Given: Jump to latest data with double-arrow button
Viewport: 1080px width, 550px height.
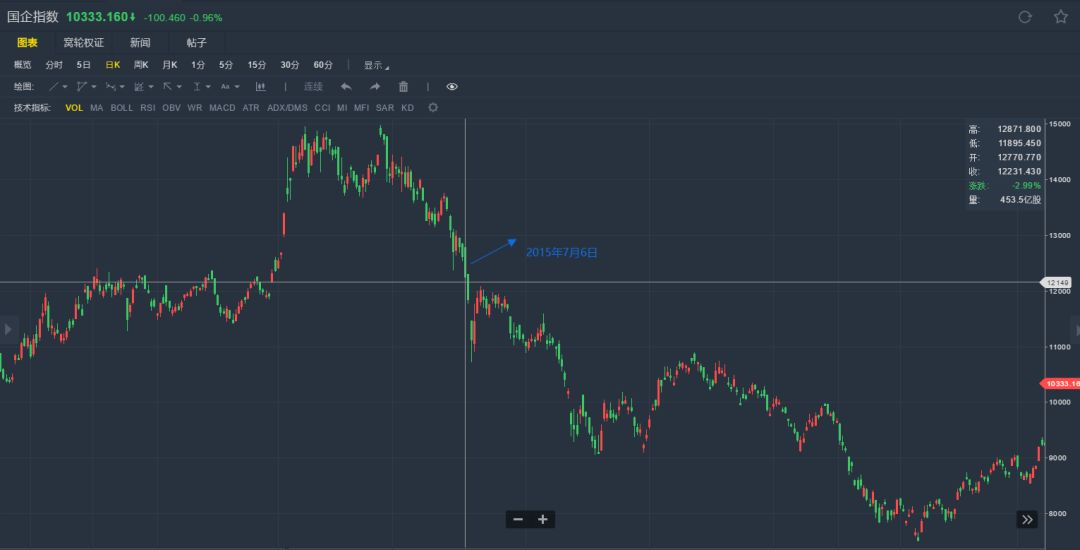Looking at the screenshot, I should click(x=1027, y=519).
